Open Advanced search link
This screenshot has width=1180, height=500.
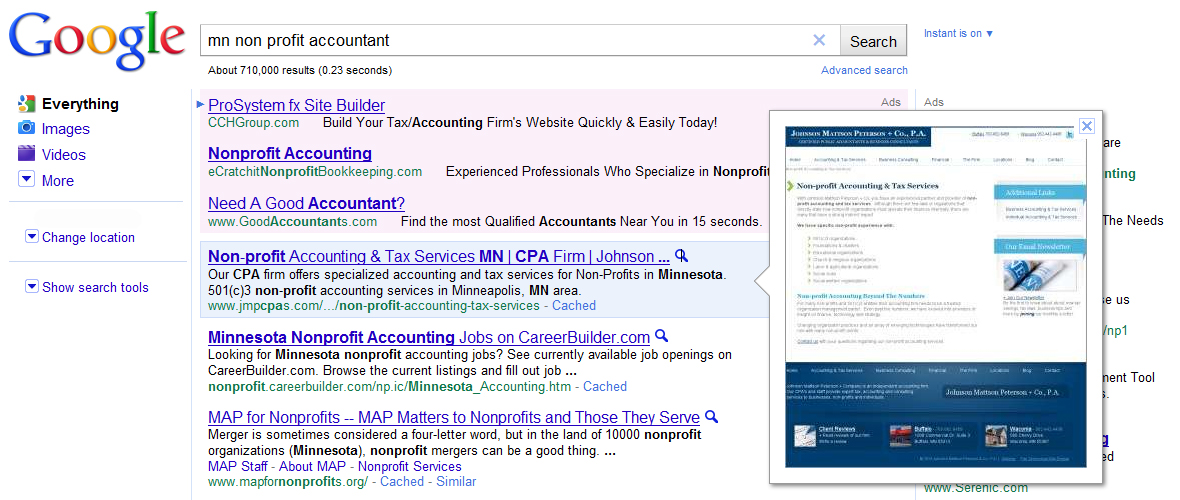click(864, 70)
